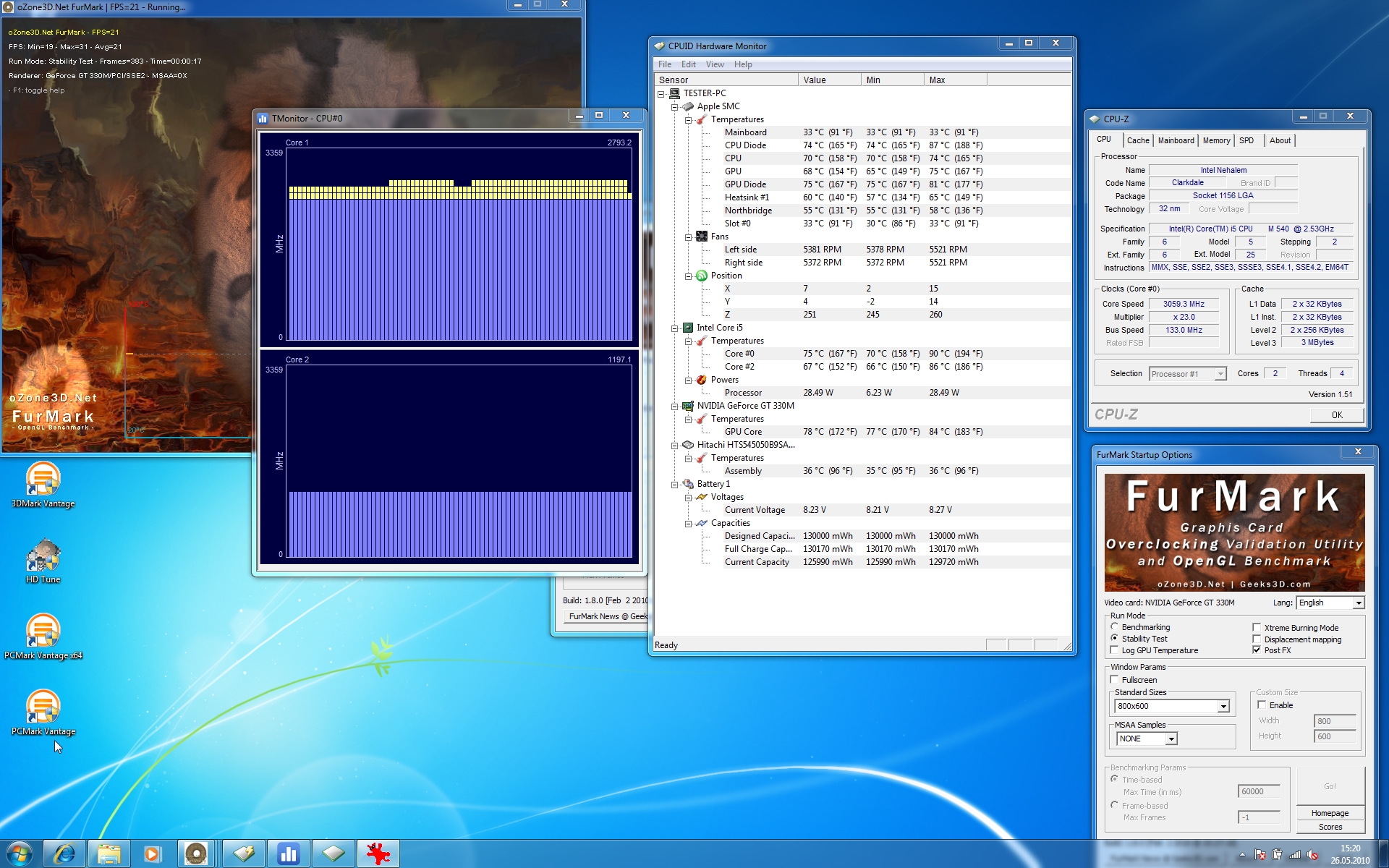The image size is (1389, 868).
Task: Open the Lang English dropdown
Action: [1330, 603]
